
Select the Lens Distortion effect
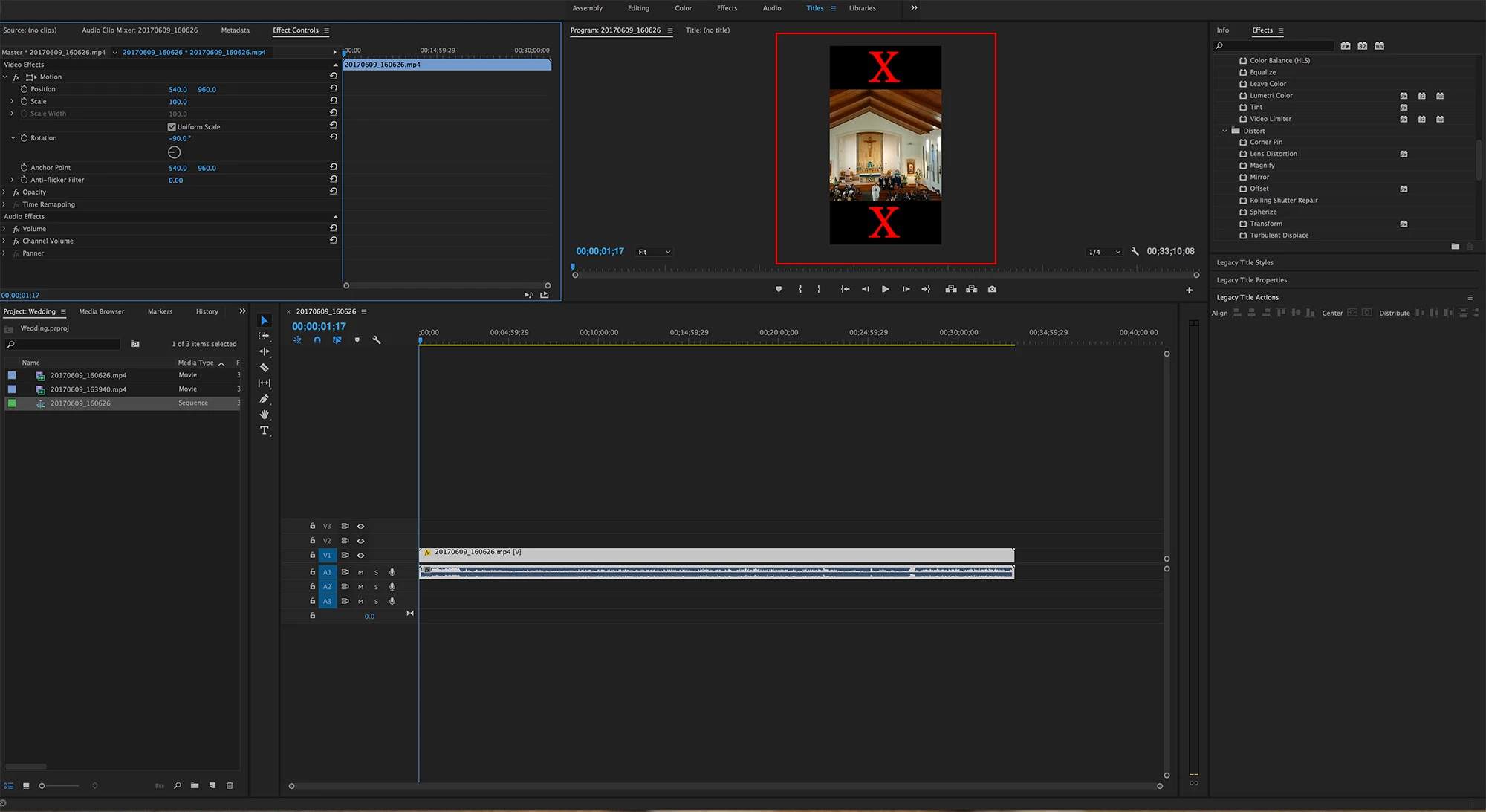(x=1273, y=154)
